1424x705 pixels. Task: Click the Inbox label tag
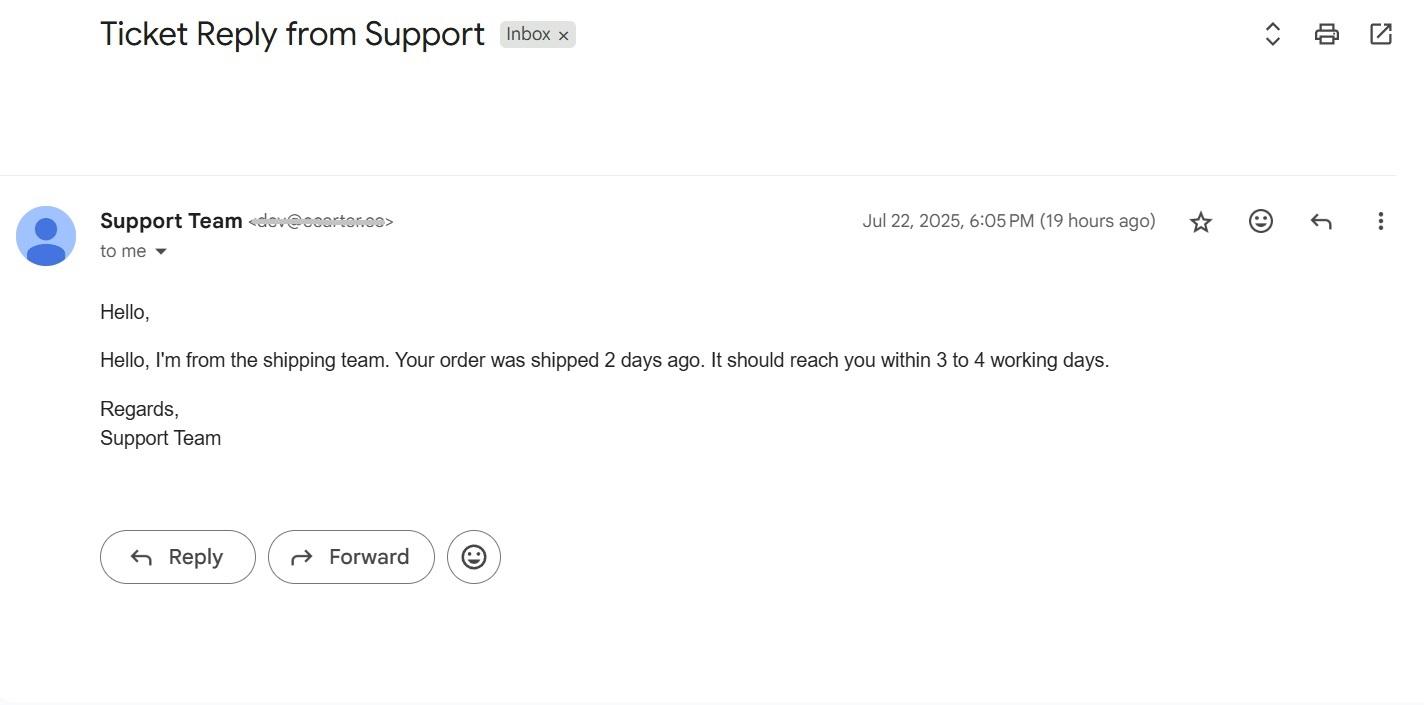click(x=528, y=34)
